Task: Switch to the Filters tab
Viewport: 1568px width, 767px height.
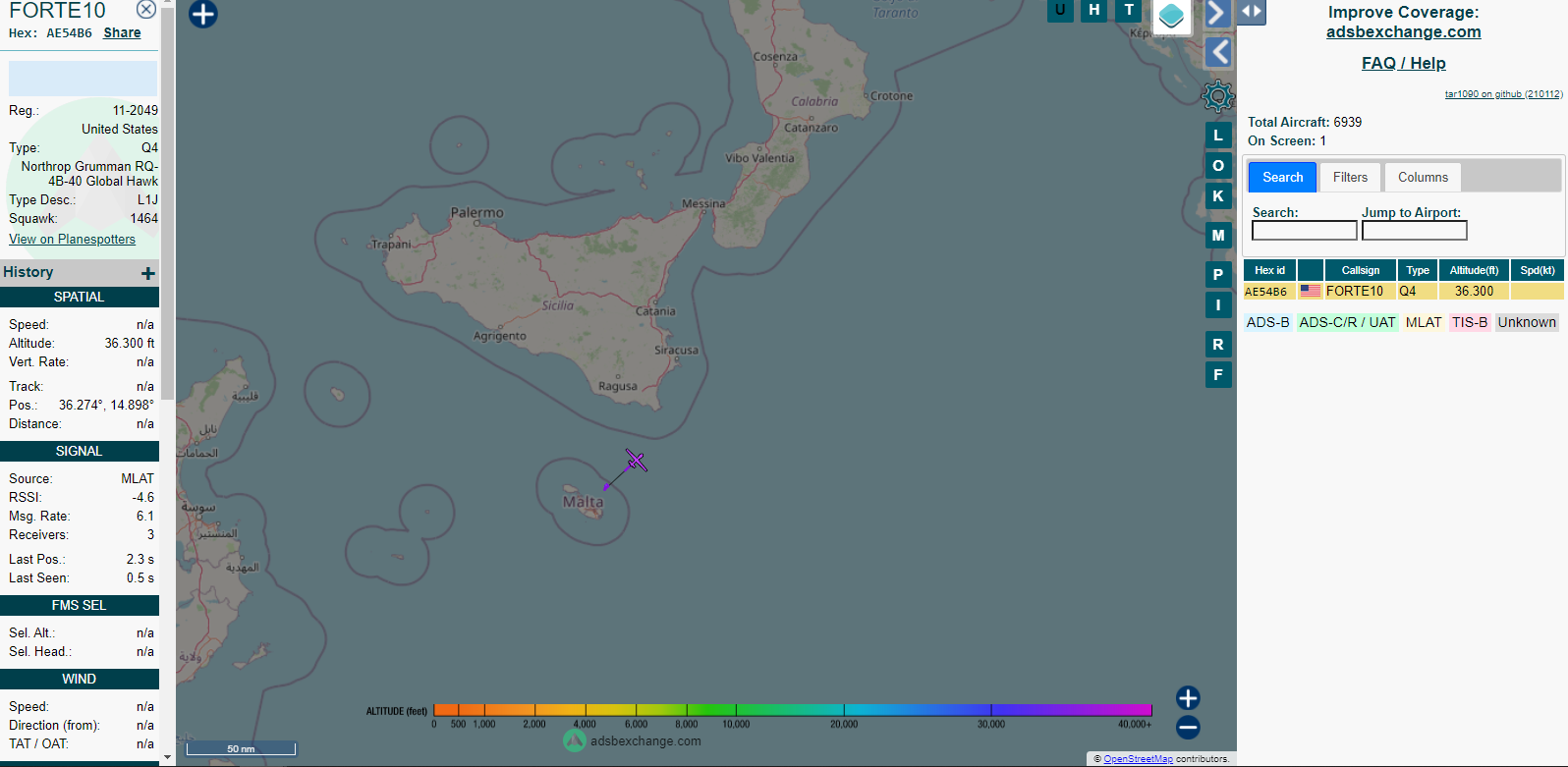Action: 1350,177
